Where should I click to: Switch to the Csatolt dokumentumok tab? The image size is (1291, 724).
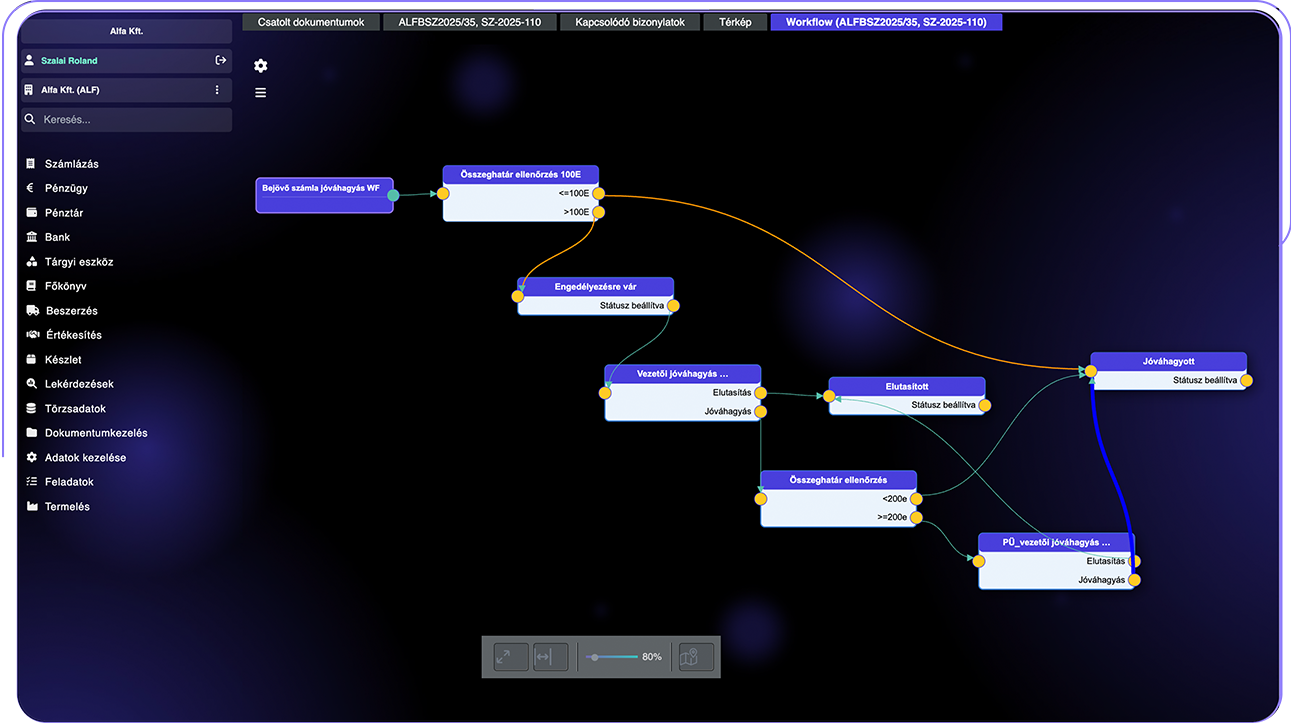point(311,21)
